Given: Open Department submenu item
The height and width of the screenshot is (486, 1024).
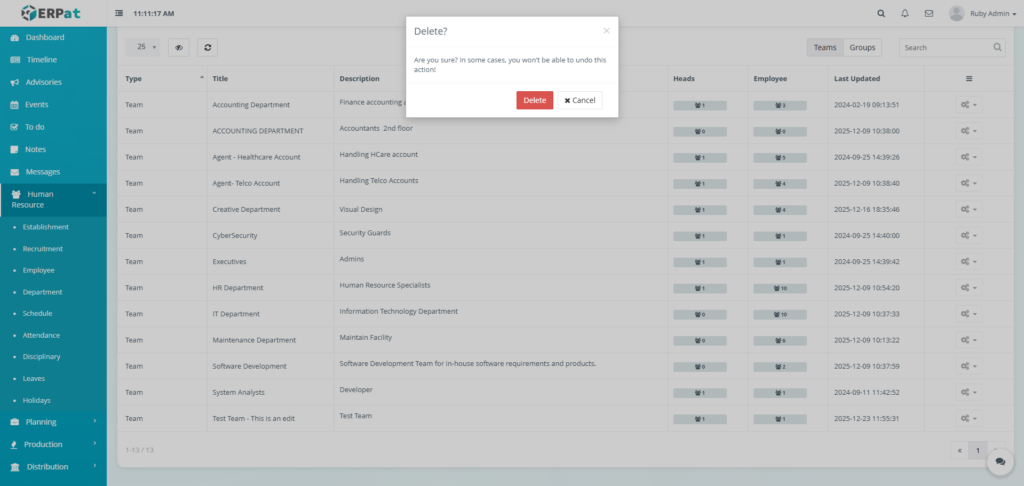Looking at the screenshot, I should click(42, 292).
